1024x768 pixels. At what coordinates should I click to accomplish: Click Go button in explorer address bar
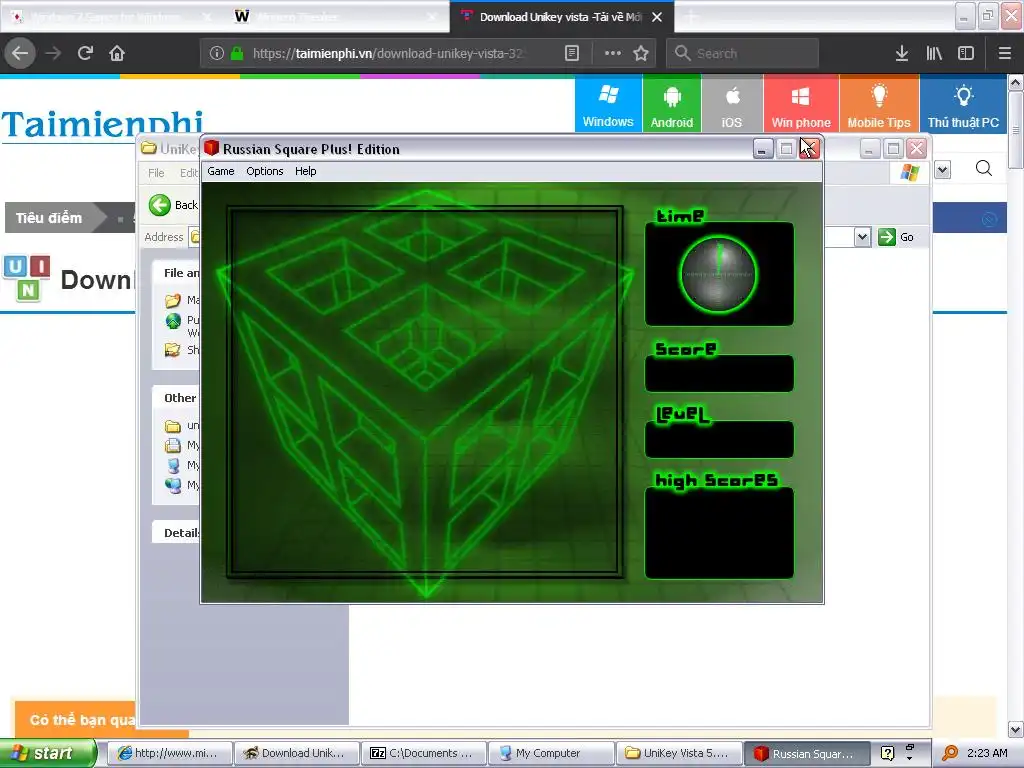point(896,236)
